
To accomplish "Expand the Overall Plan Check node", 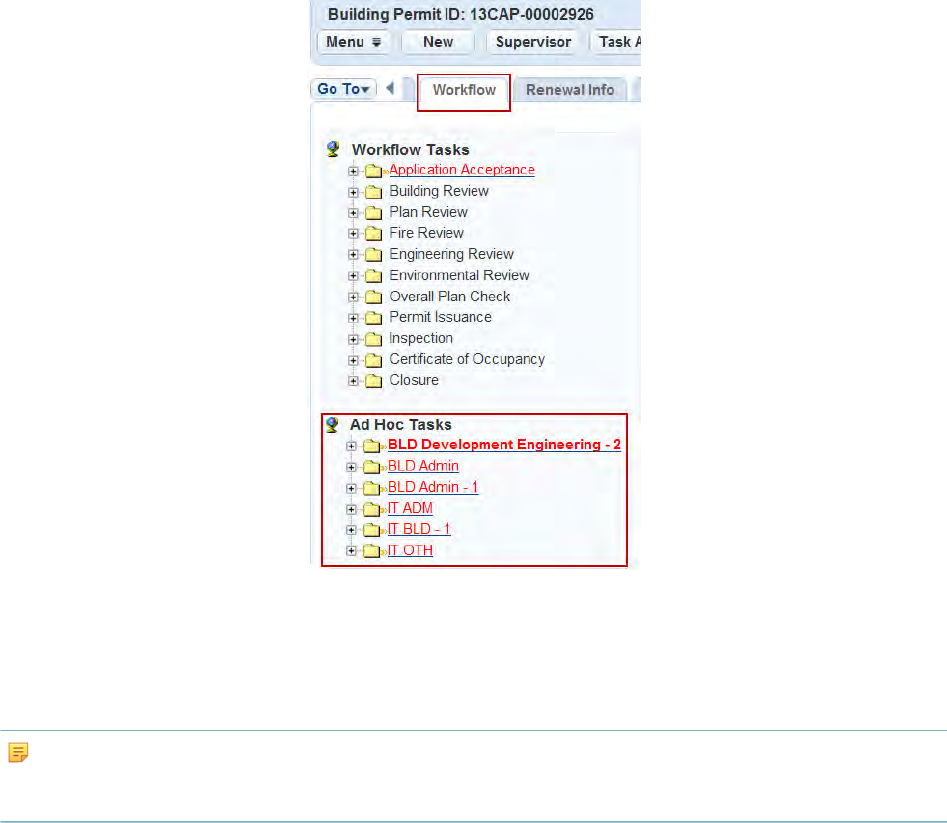I will [353, 297].
